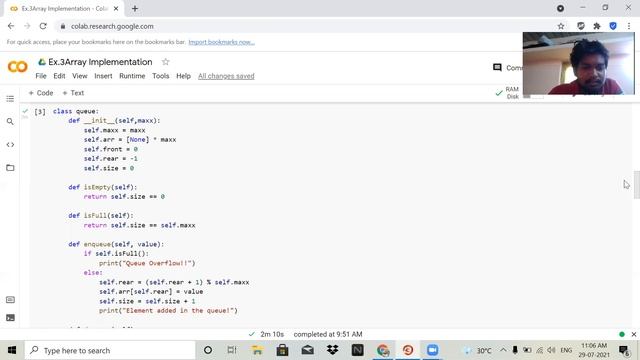Screen dimensions: 640x360
Task: Open Microsoft Store from taskbar
Action: tap(282, 350)
